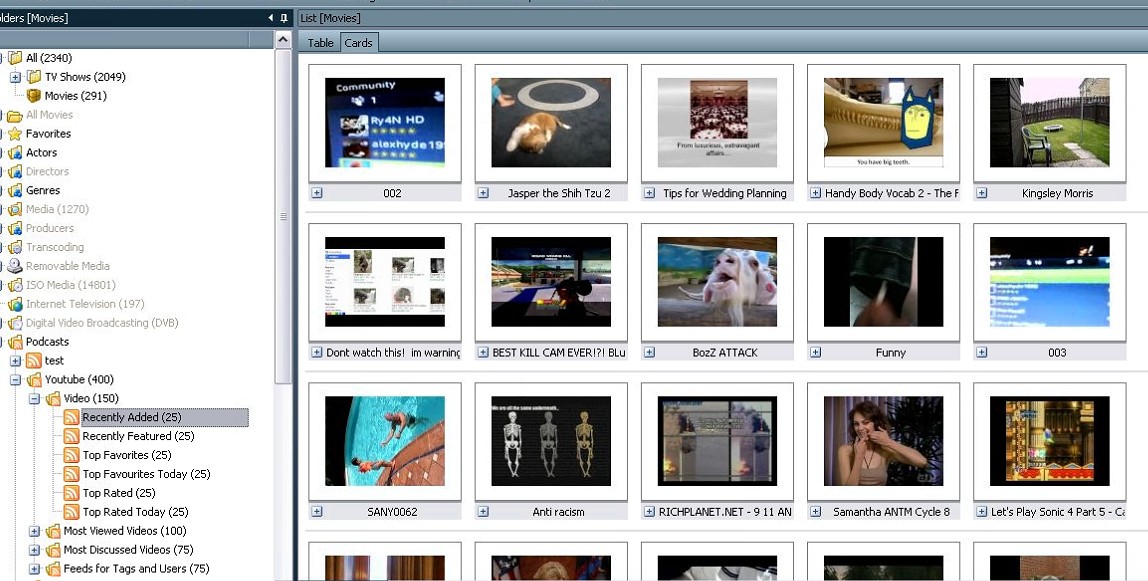Expand the test podcast node
This screenshot has height=581, width=1148.
[15, 361]
